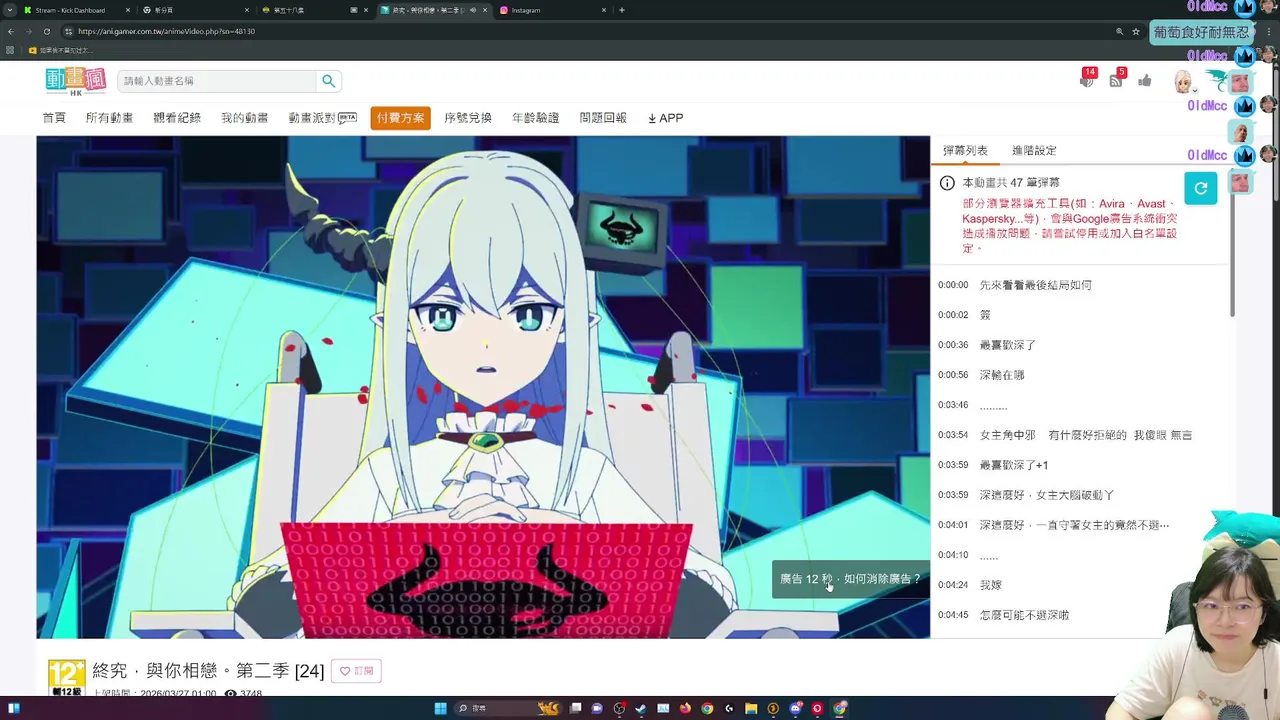Image resolution: width=1280 pixels, height=720 pixels.
Task: Open Steam from the taskbar
Action: pyautogui.click(x=641, y=709)
